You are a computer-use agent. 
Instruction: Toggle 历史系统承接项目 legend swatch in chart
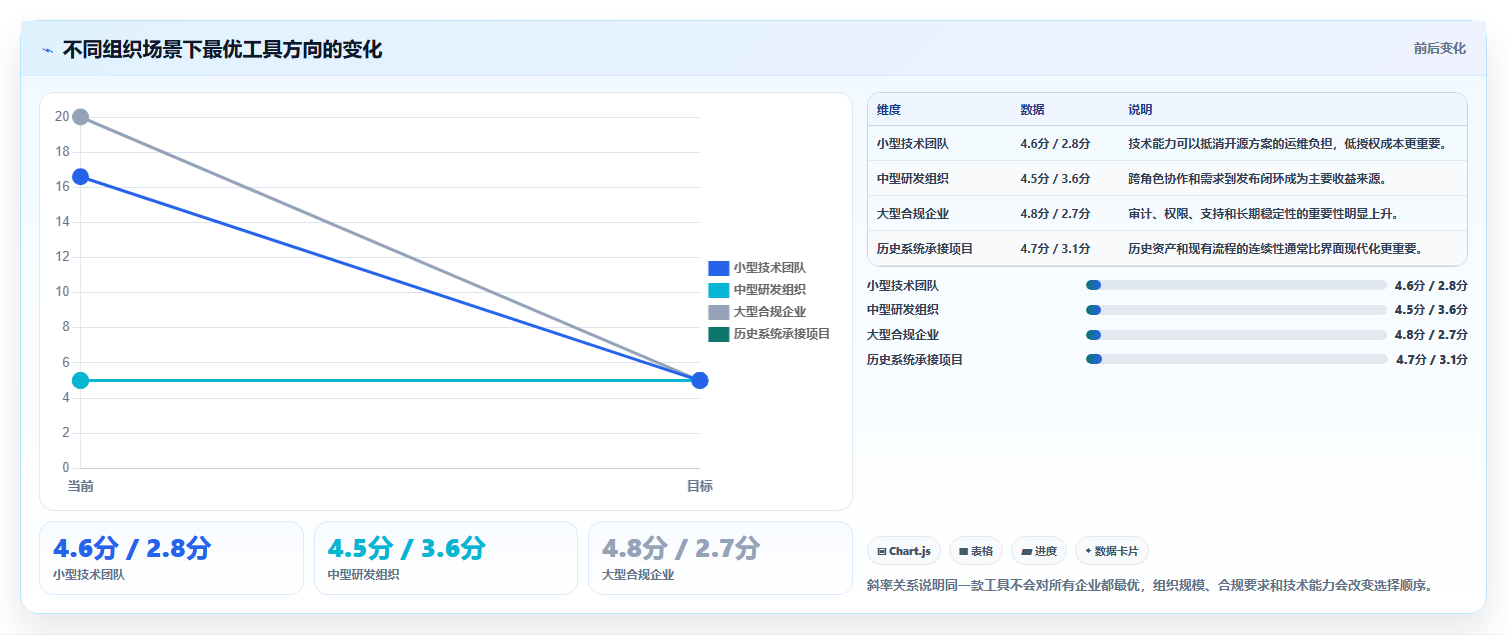point(718,334)
